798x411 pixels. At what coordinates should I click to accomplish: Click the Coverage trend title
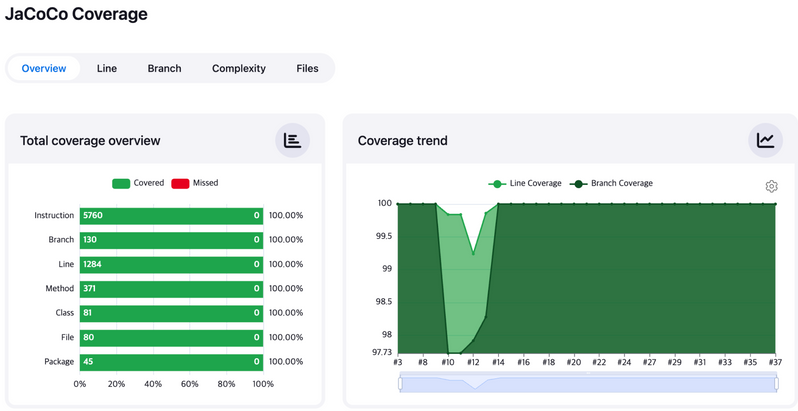403,140
